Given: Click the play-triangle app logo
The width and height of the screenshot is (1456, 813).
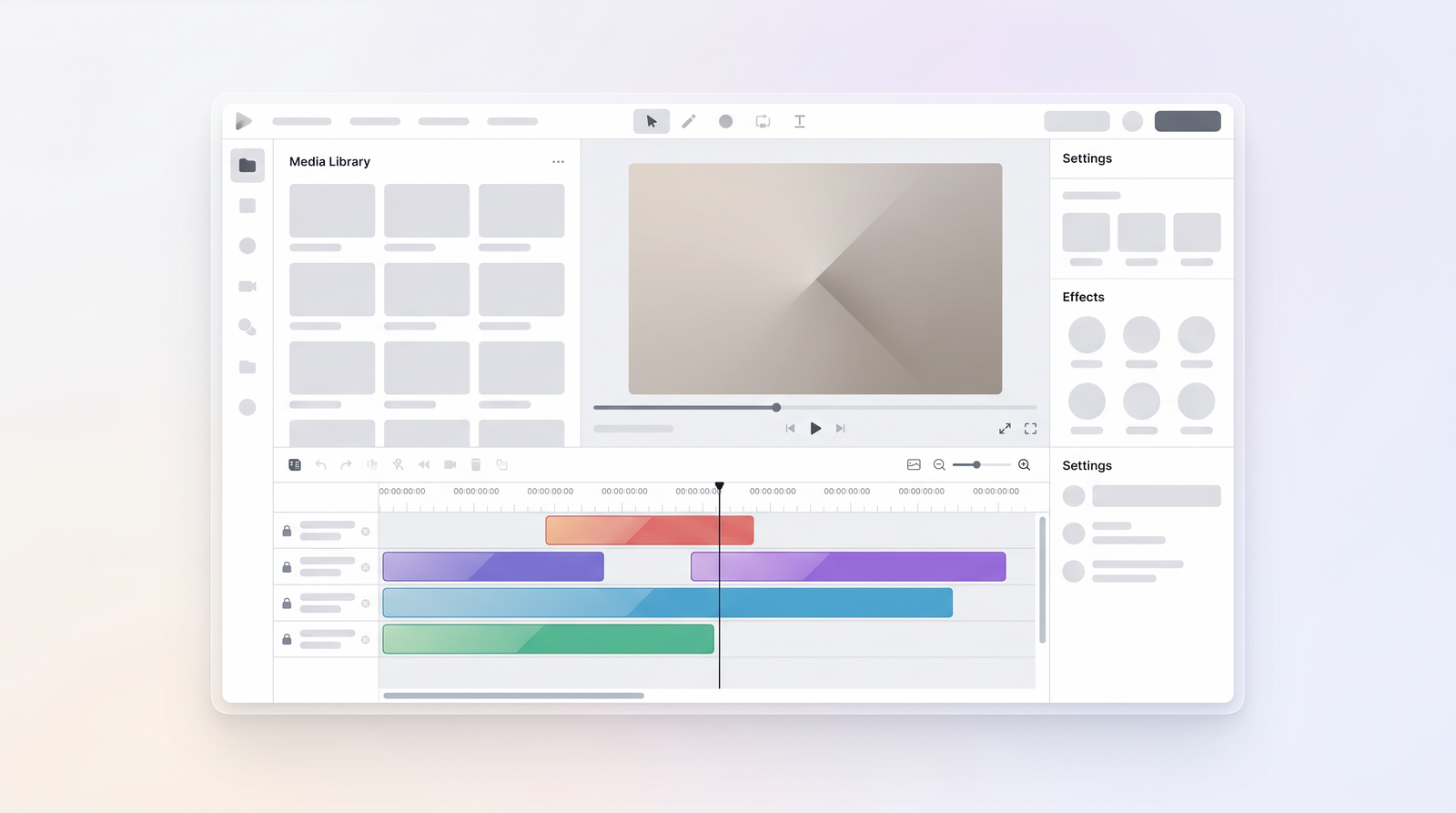Looking at the screenshot, I should point(243,121).
